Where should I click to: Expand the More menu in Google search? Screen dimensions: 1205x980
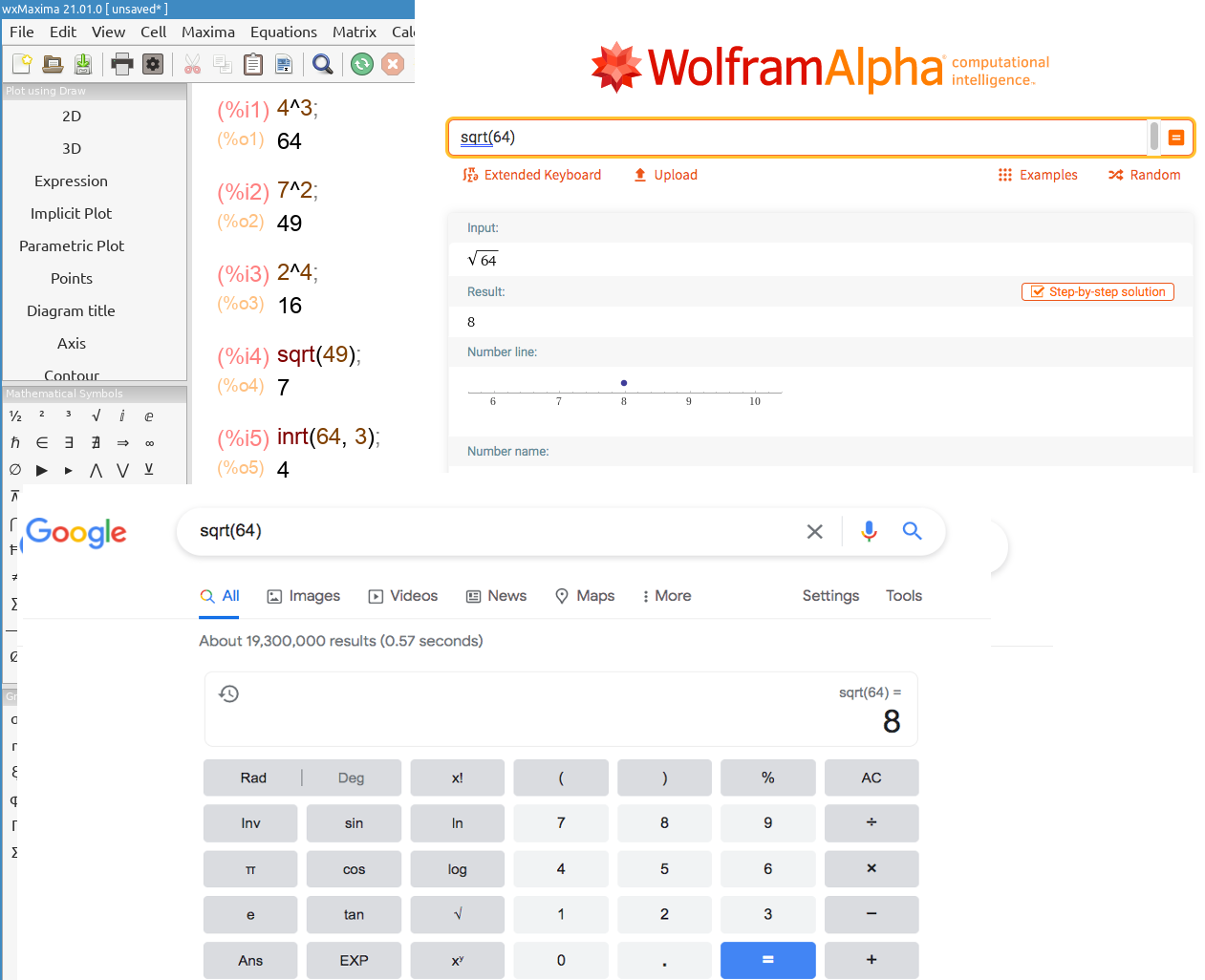666,596
